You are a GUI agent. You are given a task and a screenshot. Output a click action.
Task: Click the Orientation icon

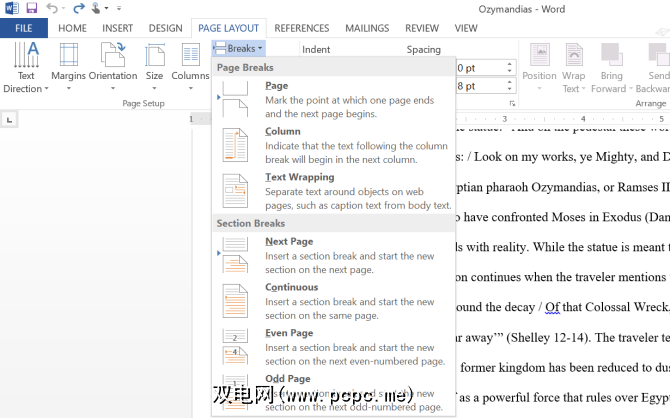pos(112,58)
